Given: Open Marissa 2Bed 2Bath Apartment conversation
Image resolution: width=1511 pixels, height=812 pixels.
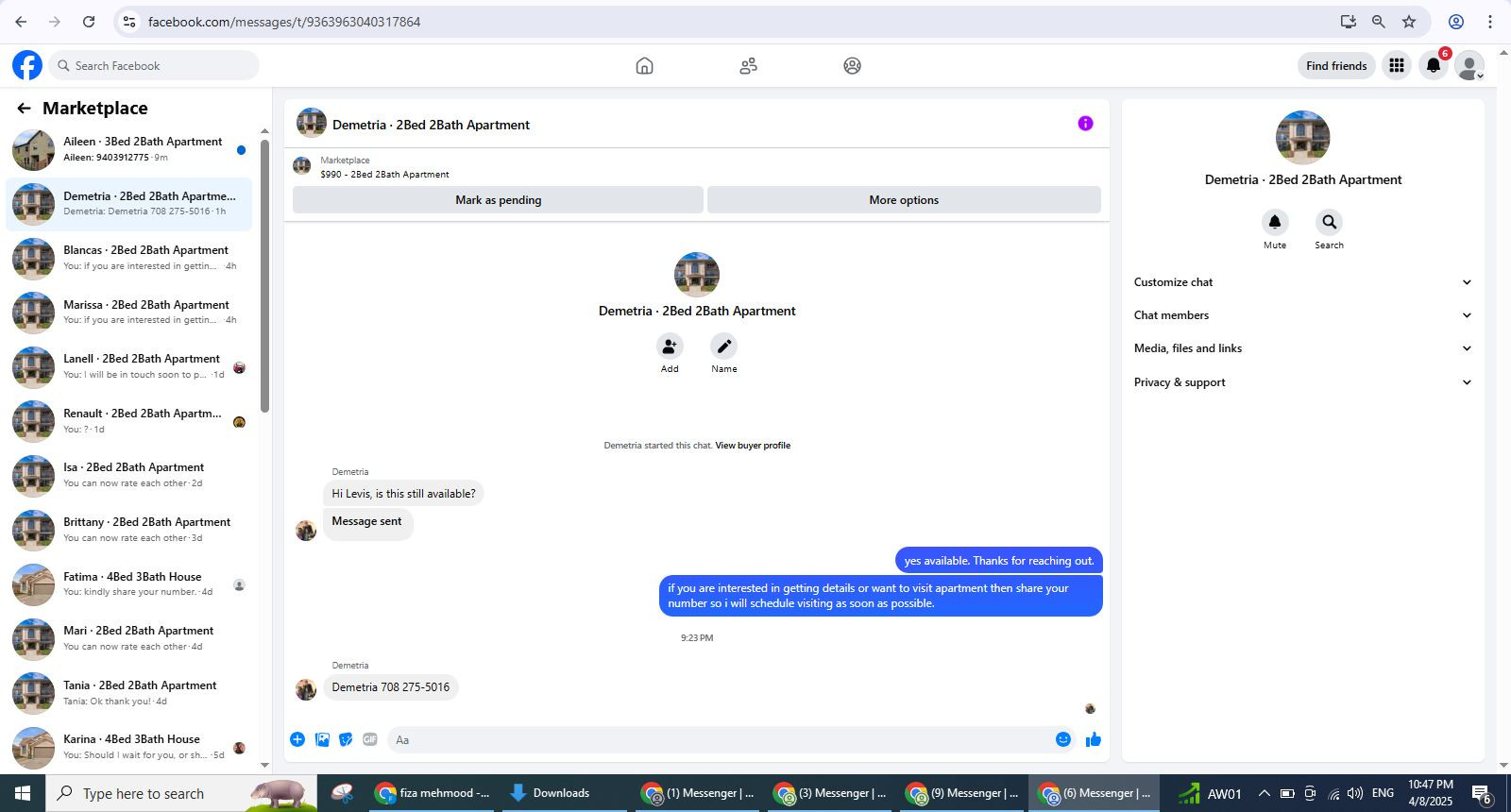Looking at the screenshot, I should (x=129, y=313).
